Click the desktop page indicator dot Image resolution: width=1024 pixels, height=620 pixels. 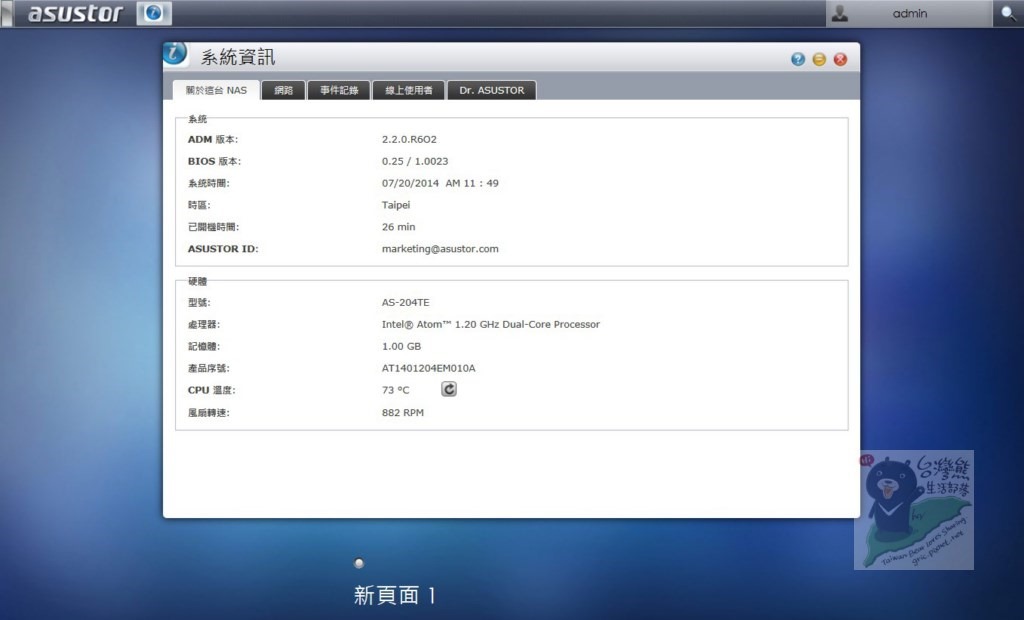point(359,563)
